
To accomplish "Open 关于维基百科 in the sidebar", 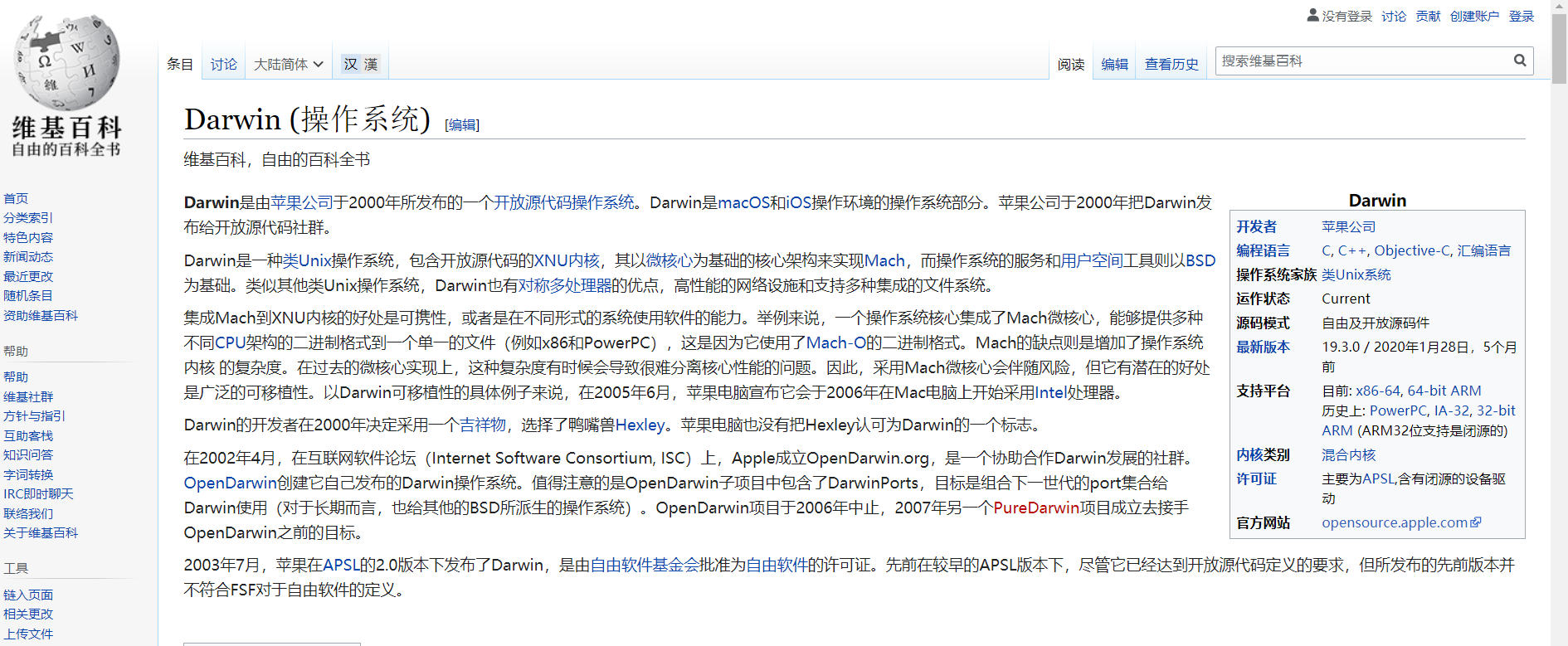I will pos(41,532).
